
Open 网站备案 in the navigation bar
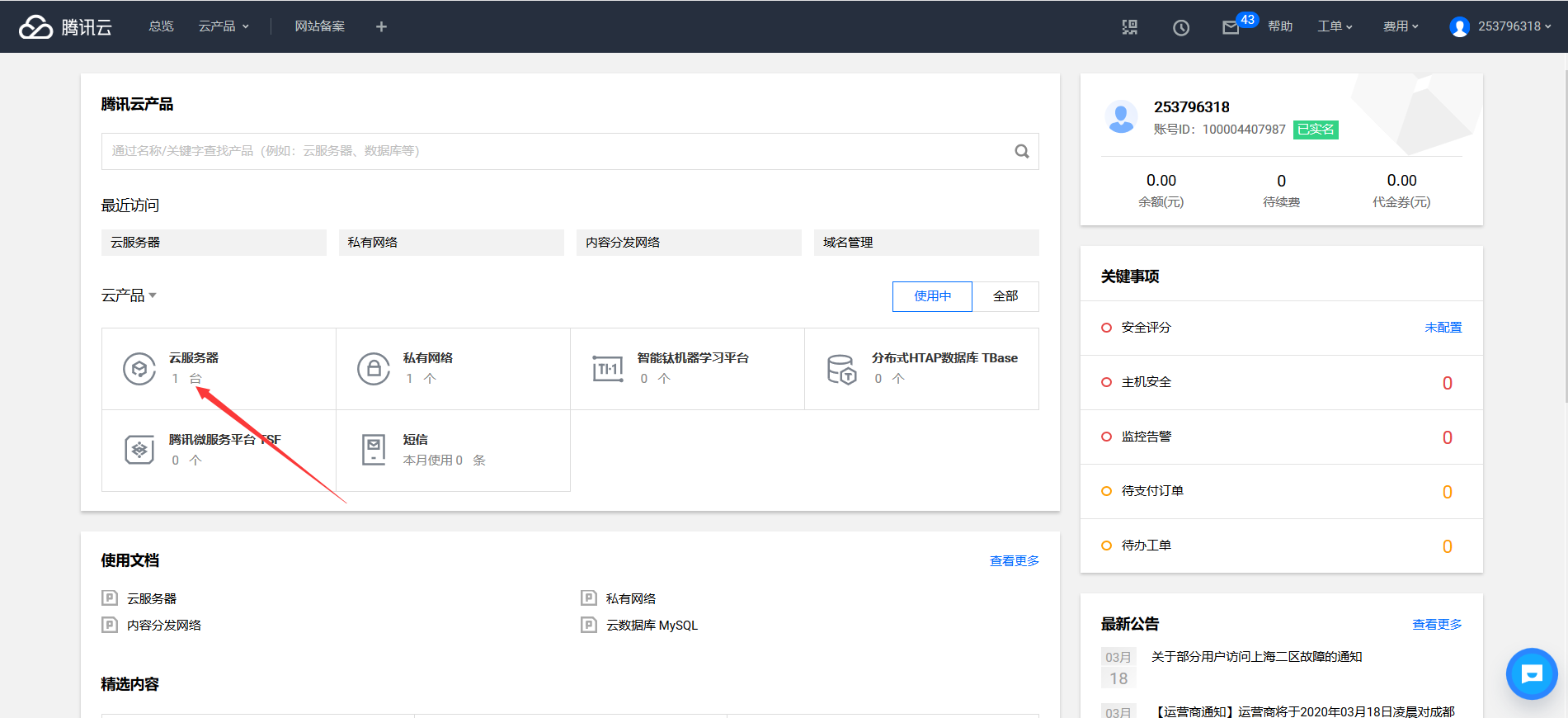(320, 26)
